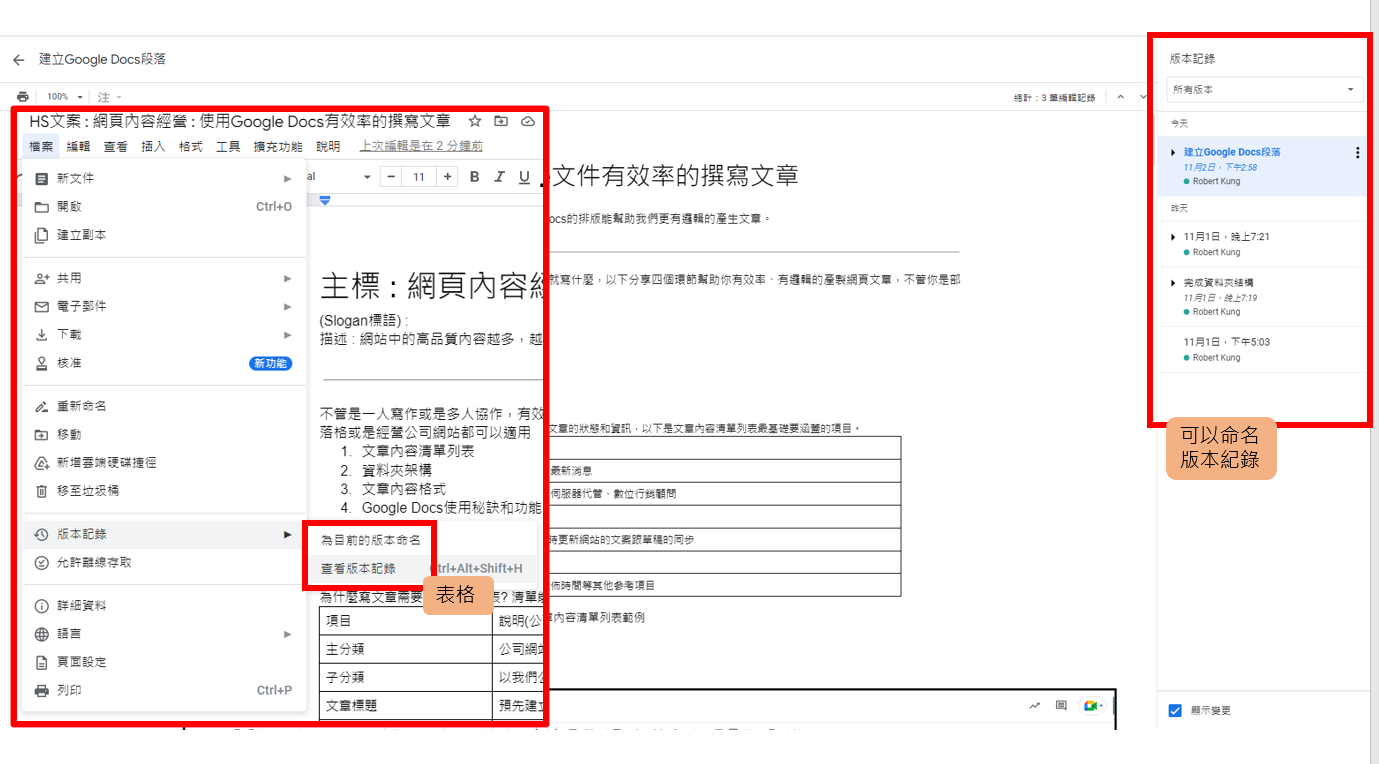This screenshot has height=764, width=1379.
Task: Choose 頁面設定 in the file menu
Action: point(165,662)
